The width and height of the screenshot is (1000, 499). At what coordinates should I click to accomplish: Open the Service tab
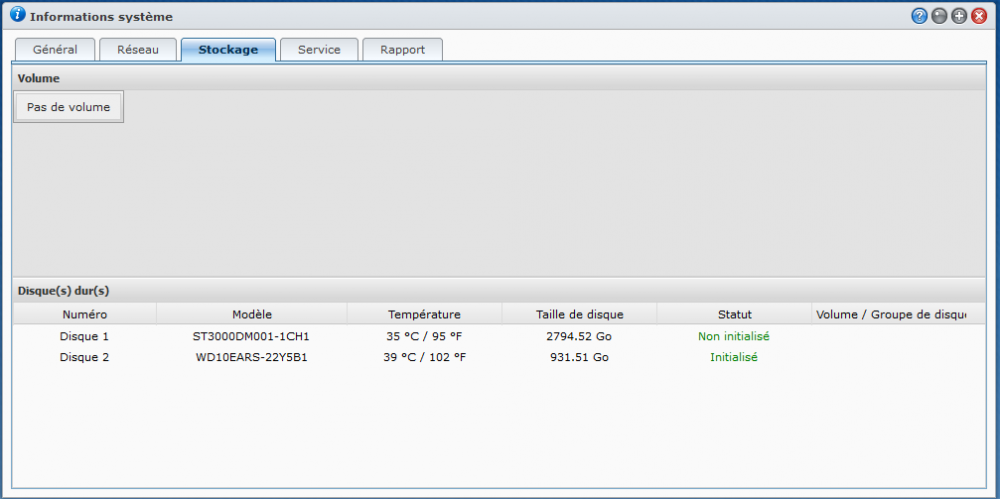tap(319, 50)
